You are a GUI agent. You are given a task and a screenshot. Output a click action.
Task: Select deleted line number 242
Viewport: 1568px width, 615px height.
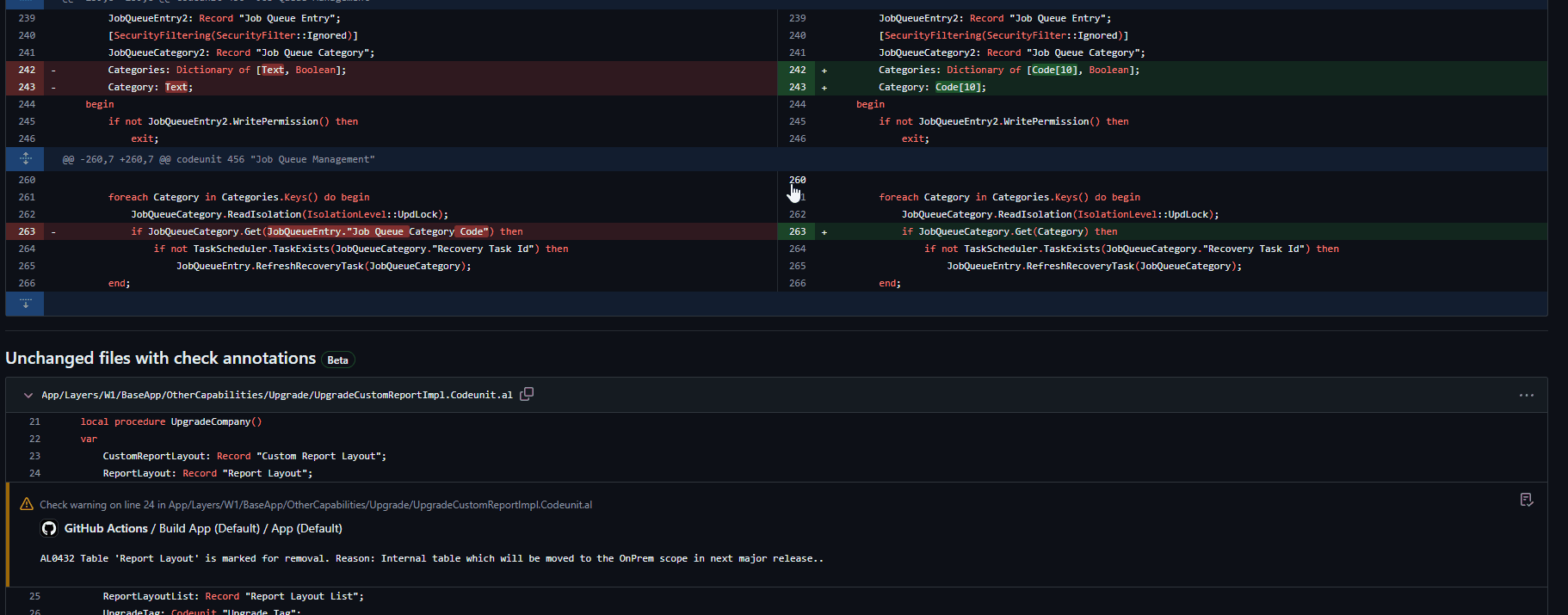pyautogui.click(x=27, y=70)
